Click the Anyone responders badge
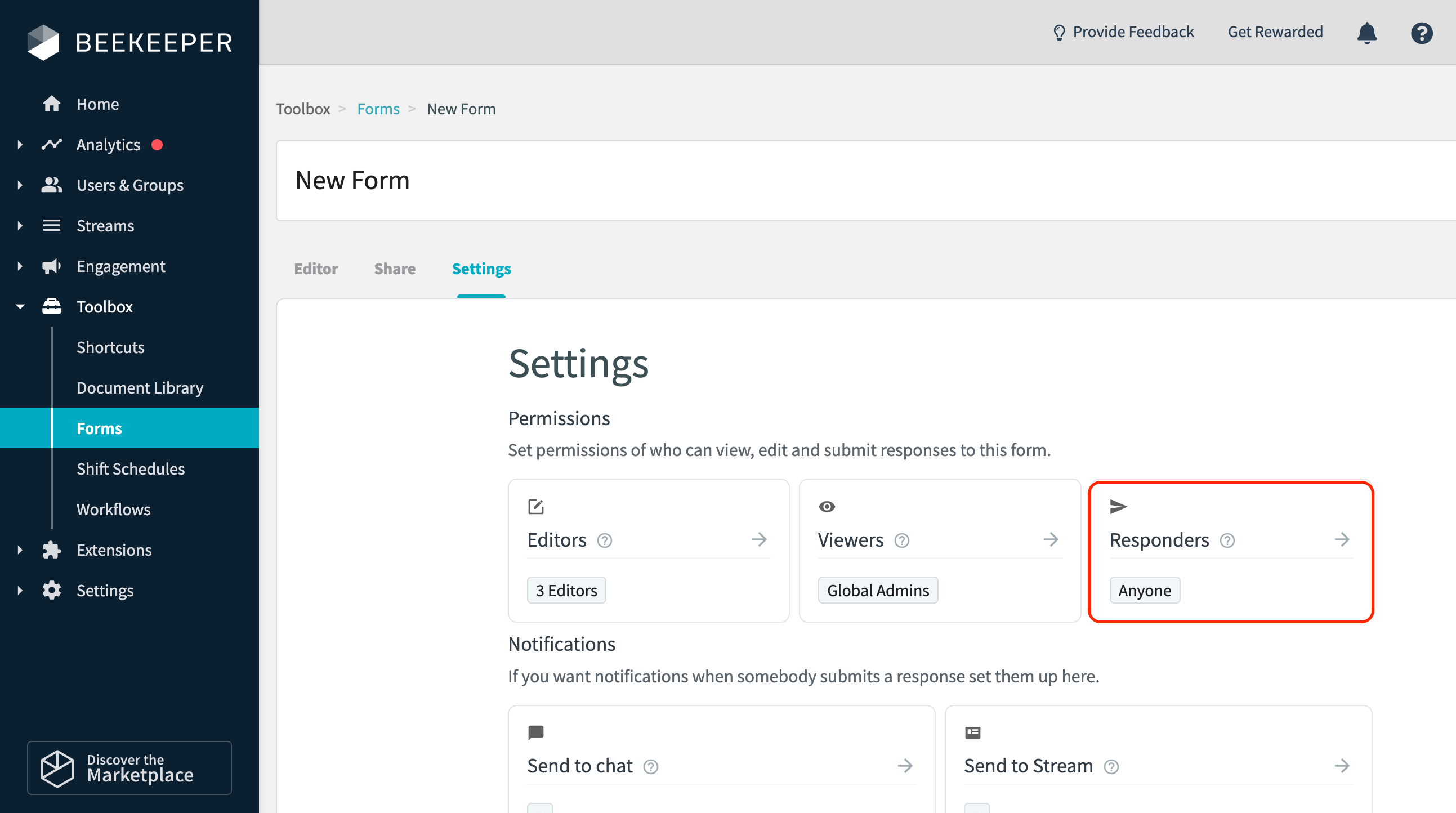 tap(1145, 590)
